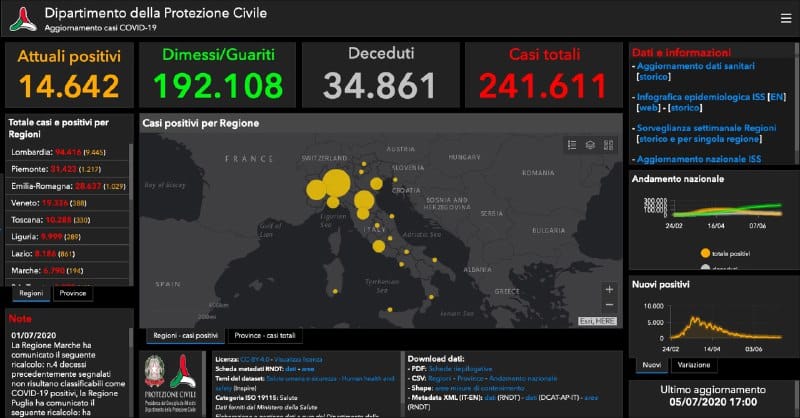Image resolution: width=800 pixels, height=418 pixels.
Task: Select the Marche row in regions list
Action: click(x=67, y=271)
